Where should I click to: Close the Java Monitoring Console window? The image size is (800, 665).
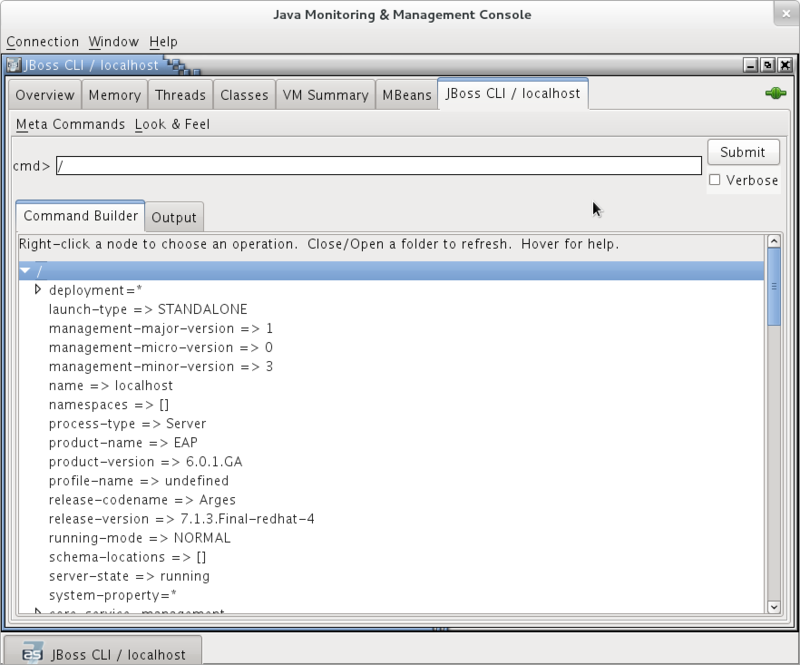click(786, 14)
